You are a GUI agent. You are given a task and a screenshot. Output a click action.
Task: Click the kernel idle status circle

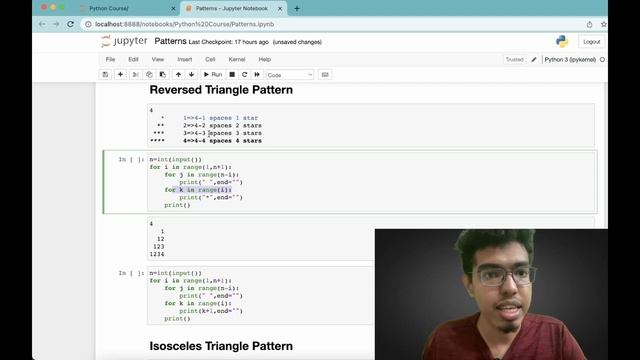(x=602, y=60)
